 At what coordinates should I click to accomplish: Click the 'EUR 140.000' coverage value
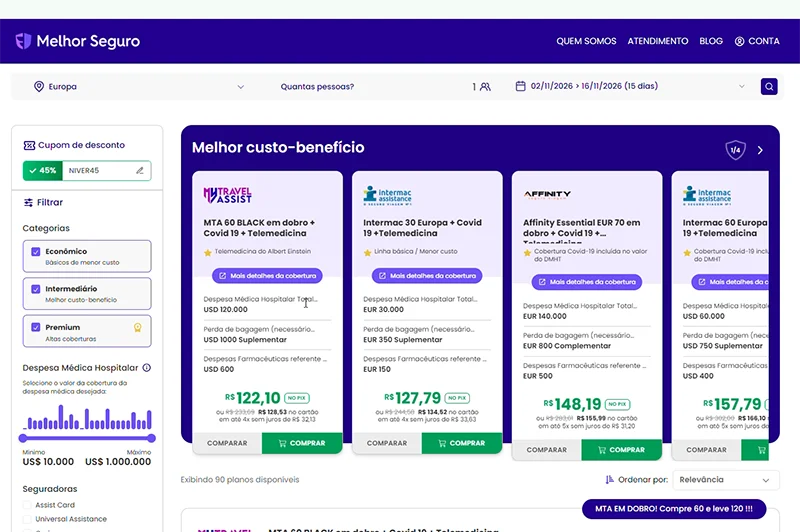(x=544, y=316)
